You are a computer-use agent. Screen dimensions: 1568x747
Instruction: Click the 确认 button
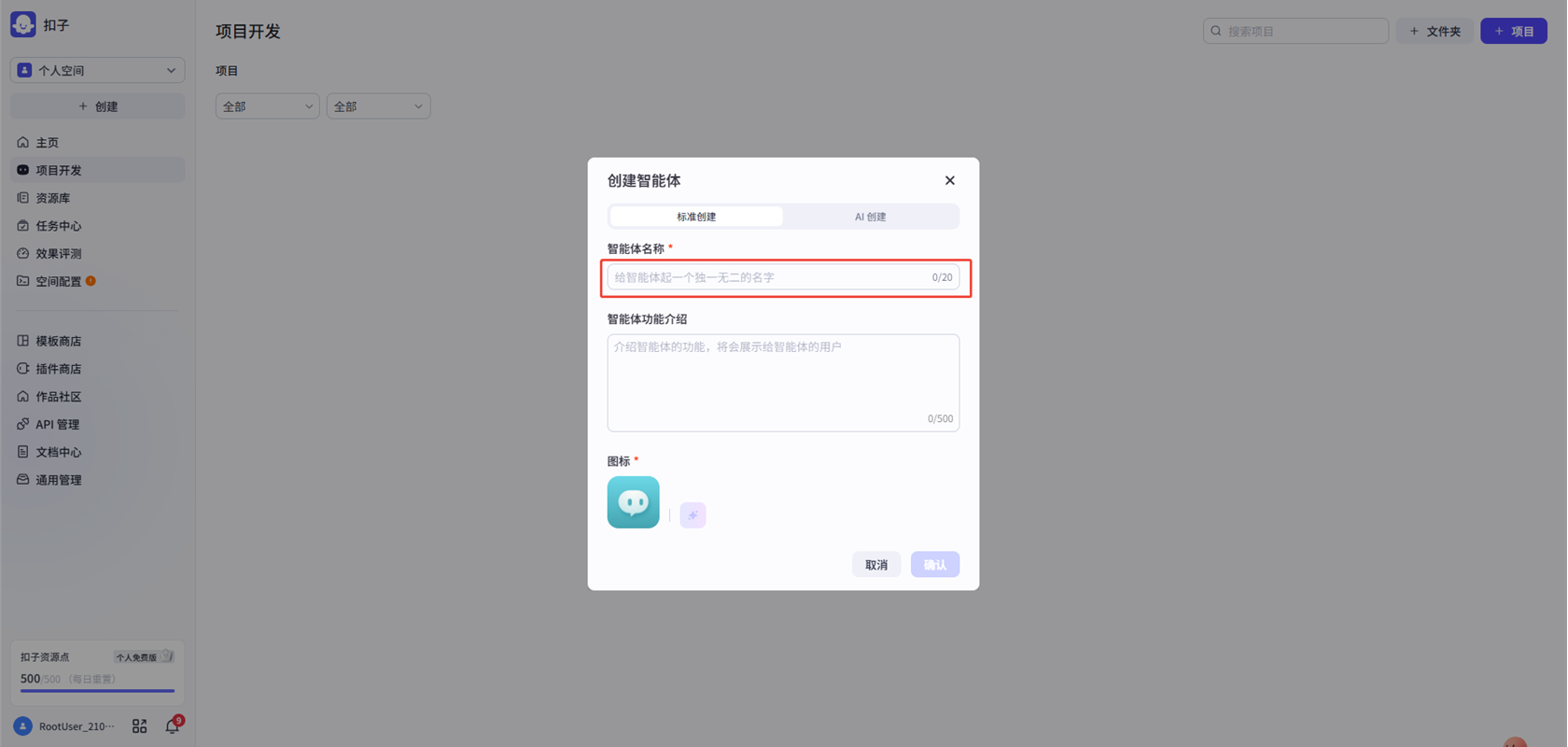coord(935,565)
